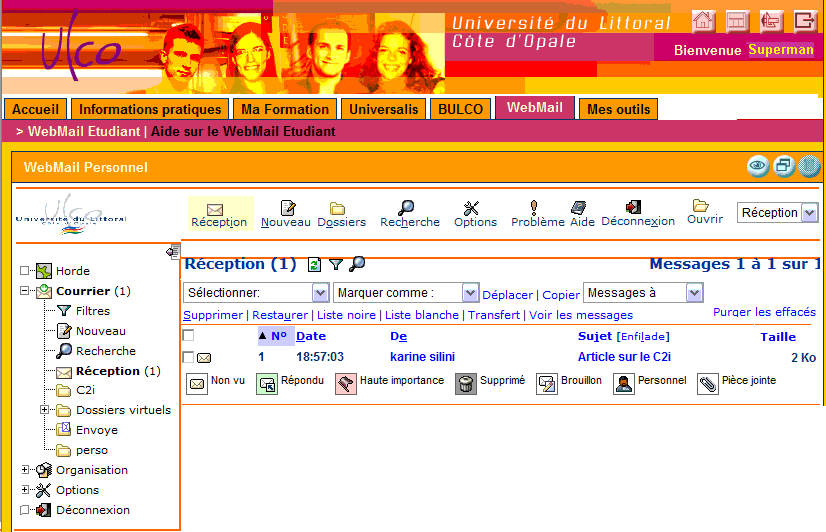Viewport: 826px width, 532px height.
Task: Click the Liste noire link
Action: 346,315
